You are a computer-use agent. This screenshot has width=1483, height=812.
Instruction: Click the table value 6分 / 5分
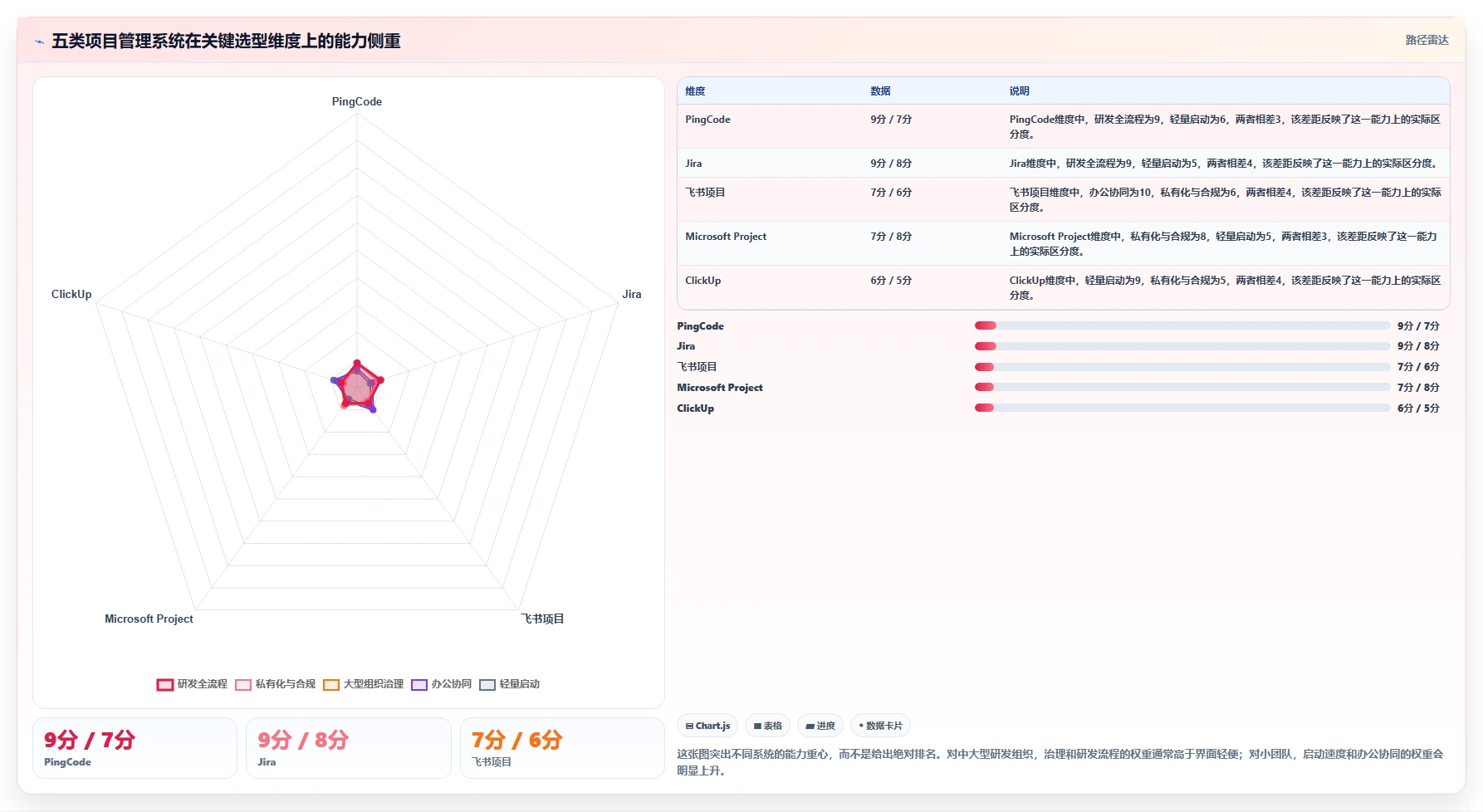coord(891,281)
